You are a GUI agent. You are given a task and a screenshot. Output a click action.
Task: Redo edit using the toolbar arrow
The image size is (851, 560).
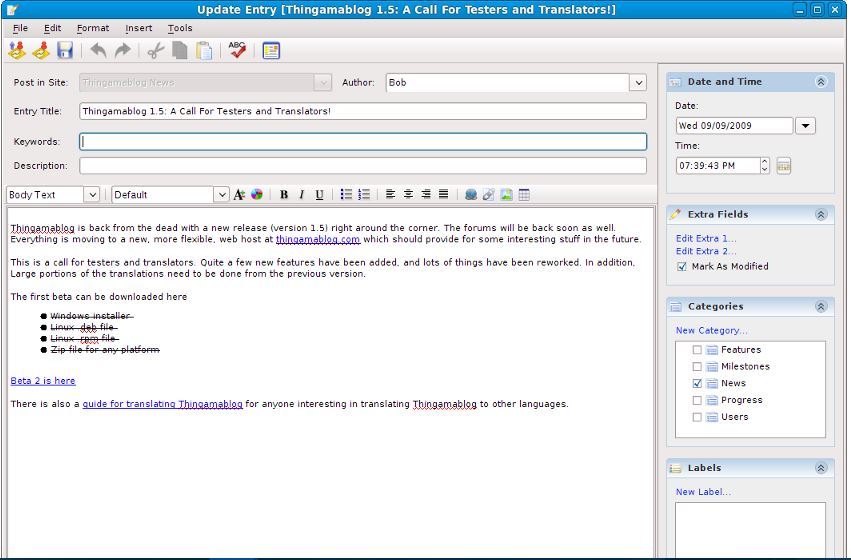click(x=123, y=50)
